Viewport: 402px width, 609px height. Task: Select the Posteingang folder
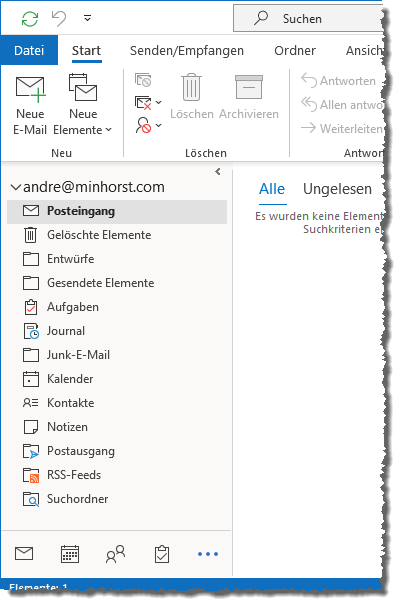(x=117, y=212)
